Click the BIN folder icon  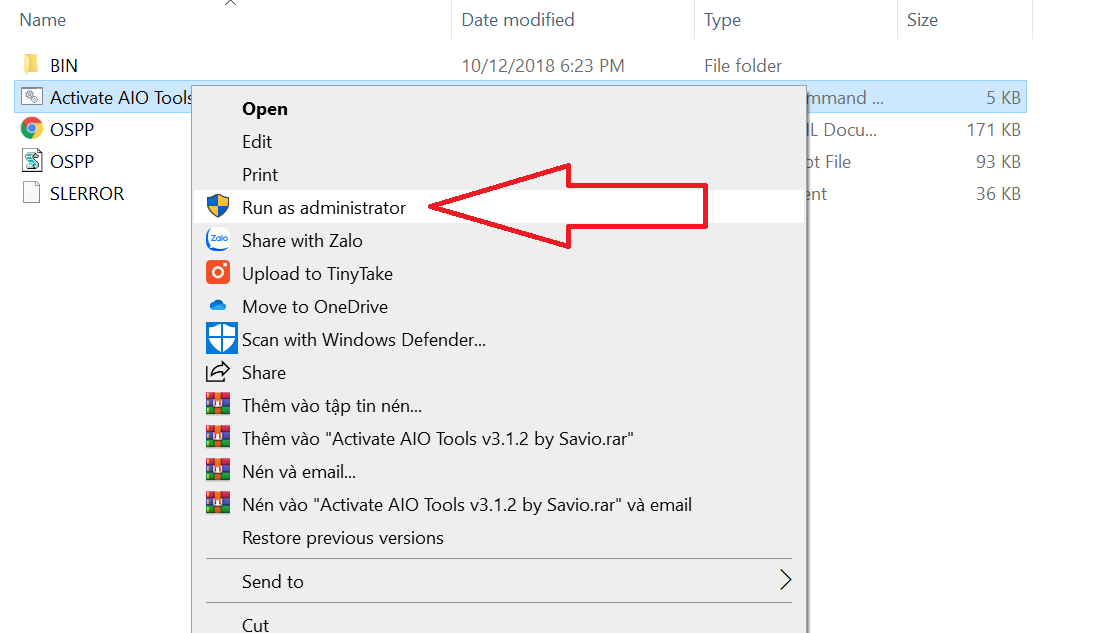[x=31, y=64]
